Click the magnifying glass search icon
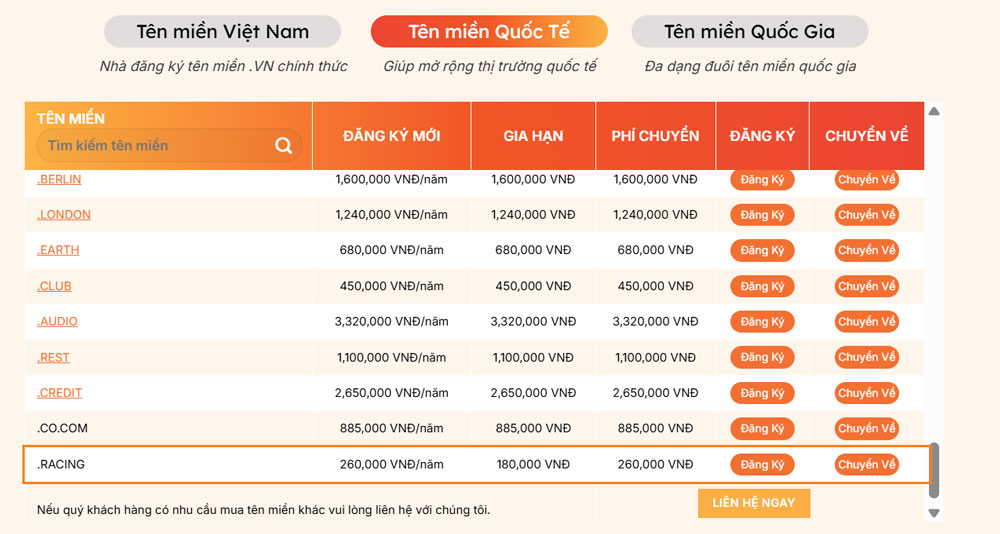Viewport: 1000px width, 534px height. (283, 145)
